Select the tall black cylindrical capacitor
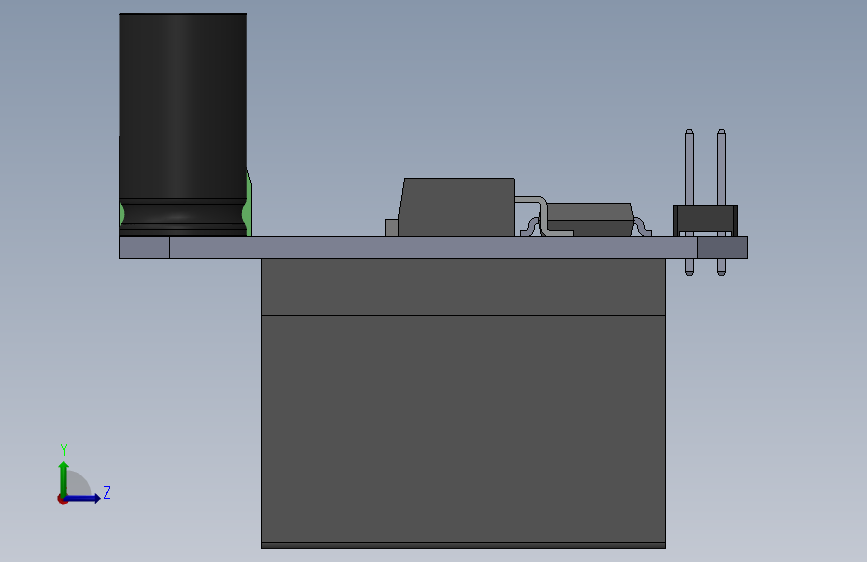The image size is (867, 562). [x=183, y=124]
